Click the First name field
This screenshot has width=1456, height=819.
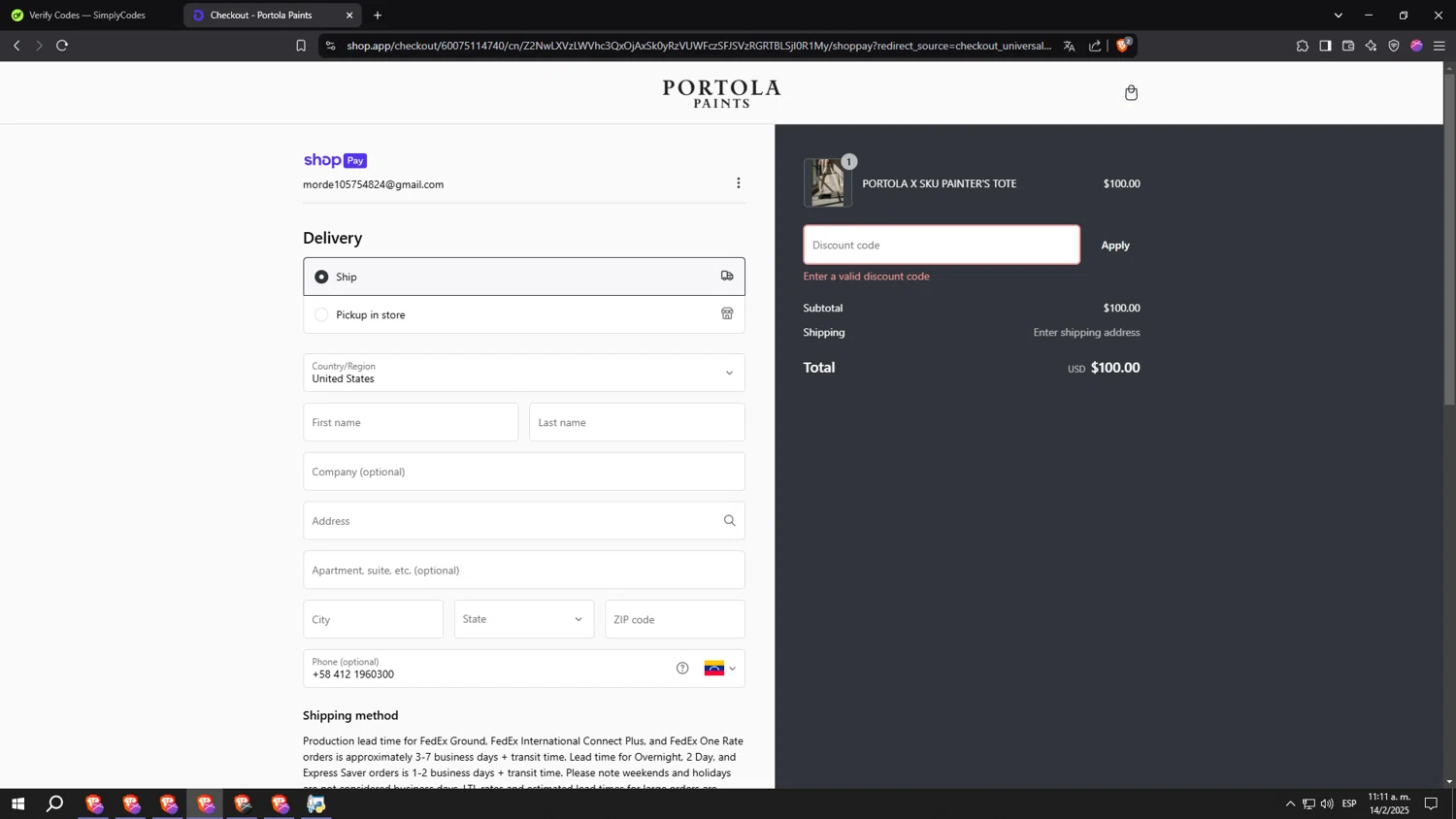[411, 422]
